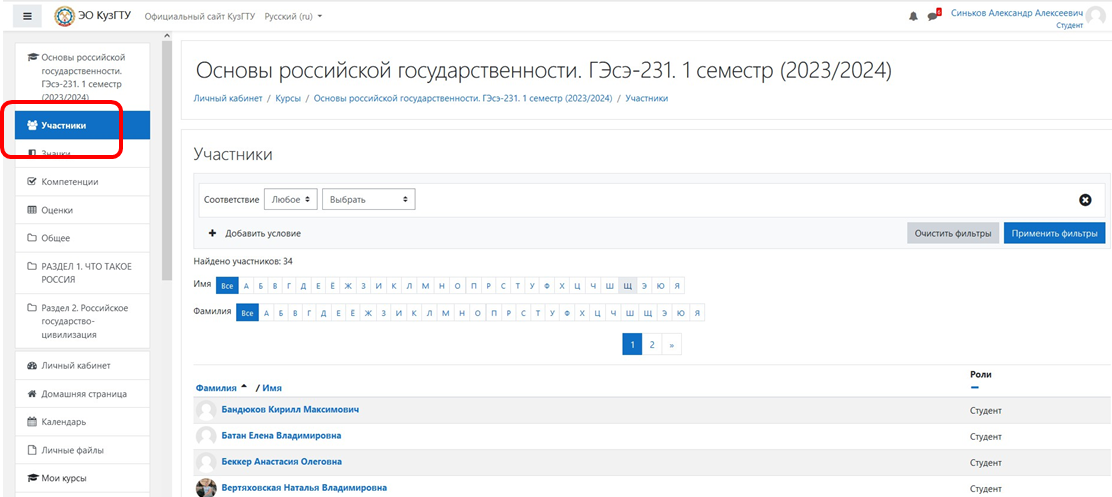Open Раздел 2. Российское государство-цивилизация
1112x497 pixels.
tap(82, 321)
